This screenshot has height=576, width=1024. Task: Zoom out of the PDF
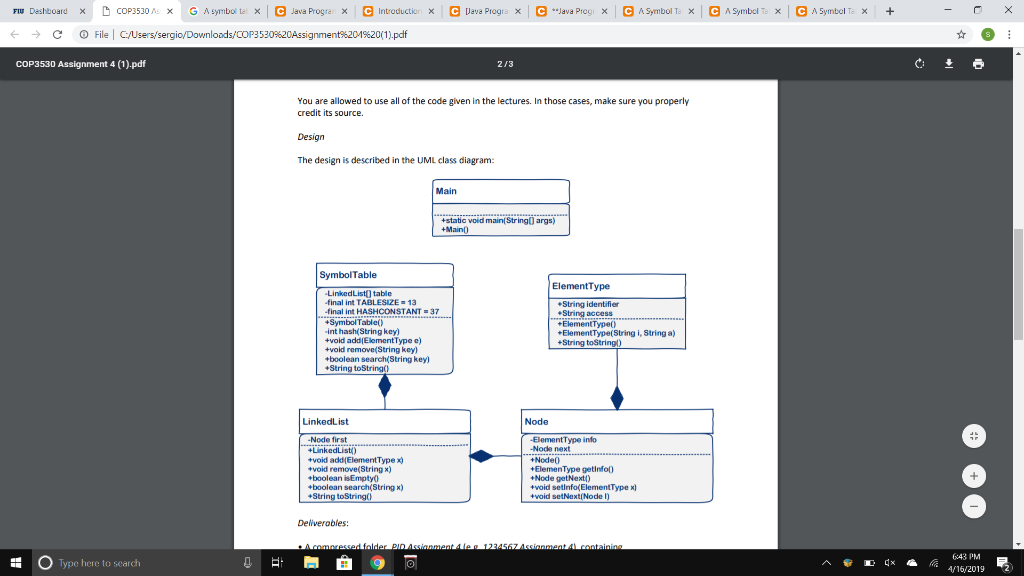pyautogui.click(x=973, y=506)
